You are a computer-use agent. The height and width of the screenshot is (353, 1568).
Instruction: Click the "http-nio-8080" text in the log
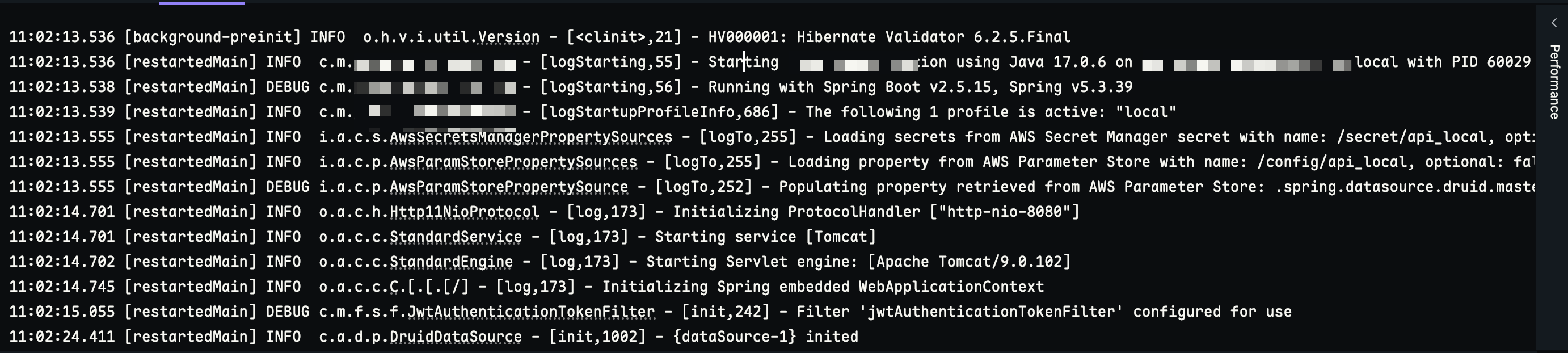click(x=1004, y=212)
